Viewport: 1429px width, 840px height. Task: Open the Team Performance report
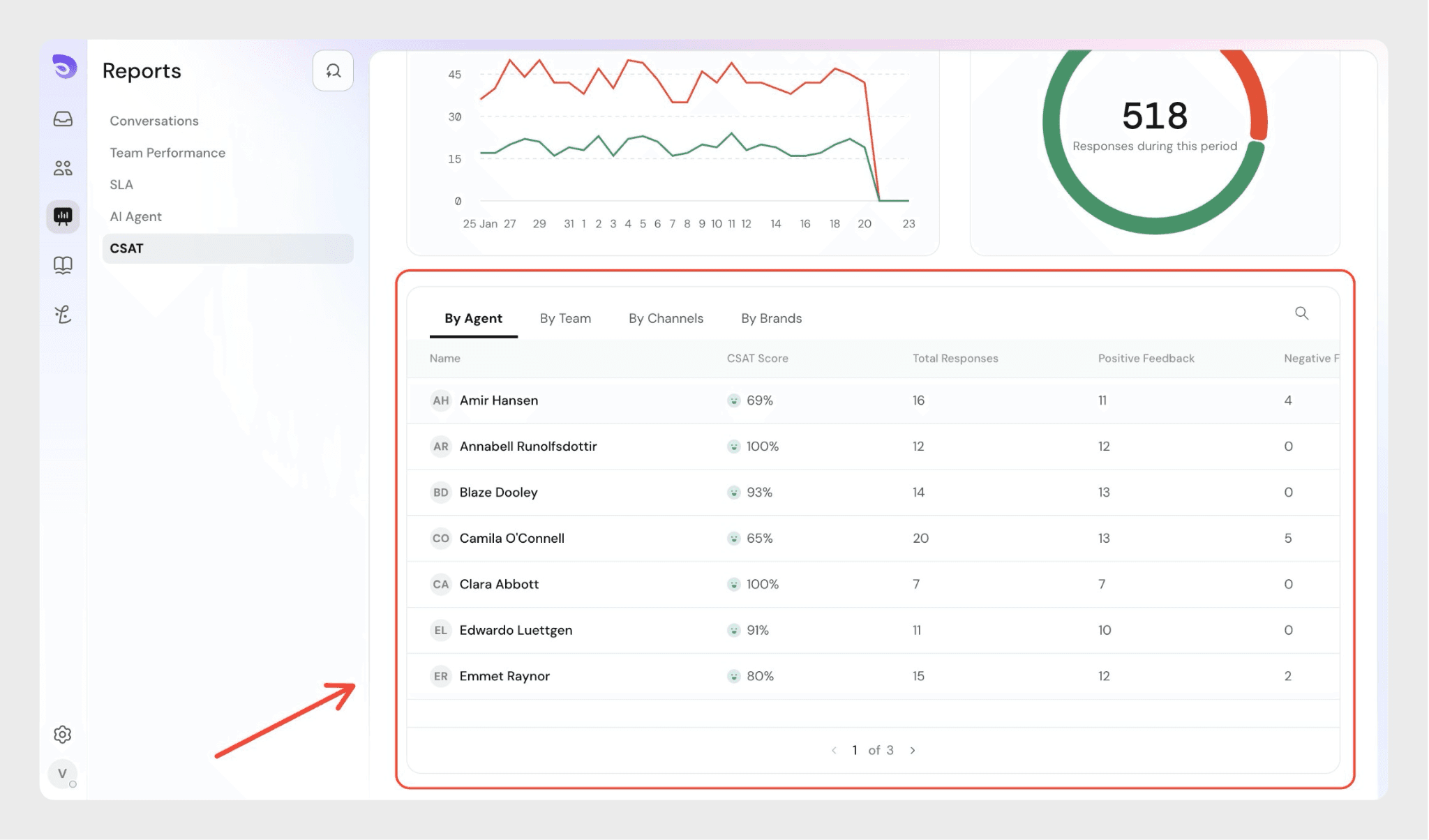click(x=167, y=153)
